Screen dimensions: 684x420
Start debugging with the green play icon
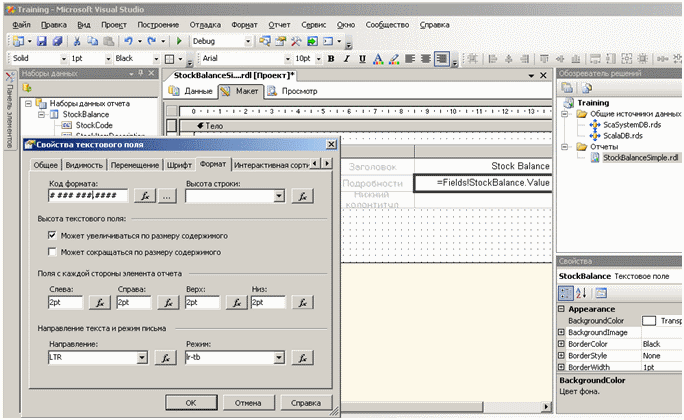179,41
